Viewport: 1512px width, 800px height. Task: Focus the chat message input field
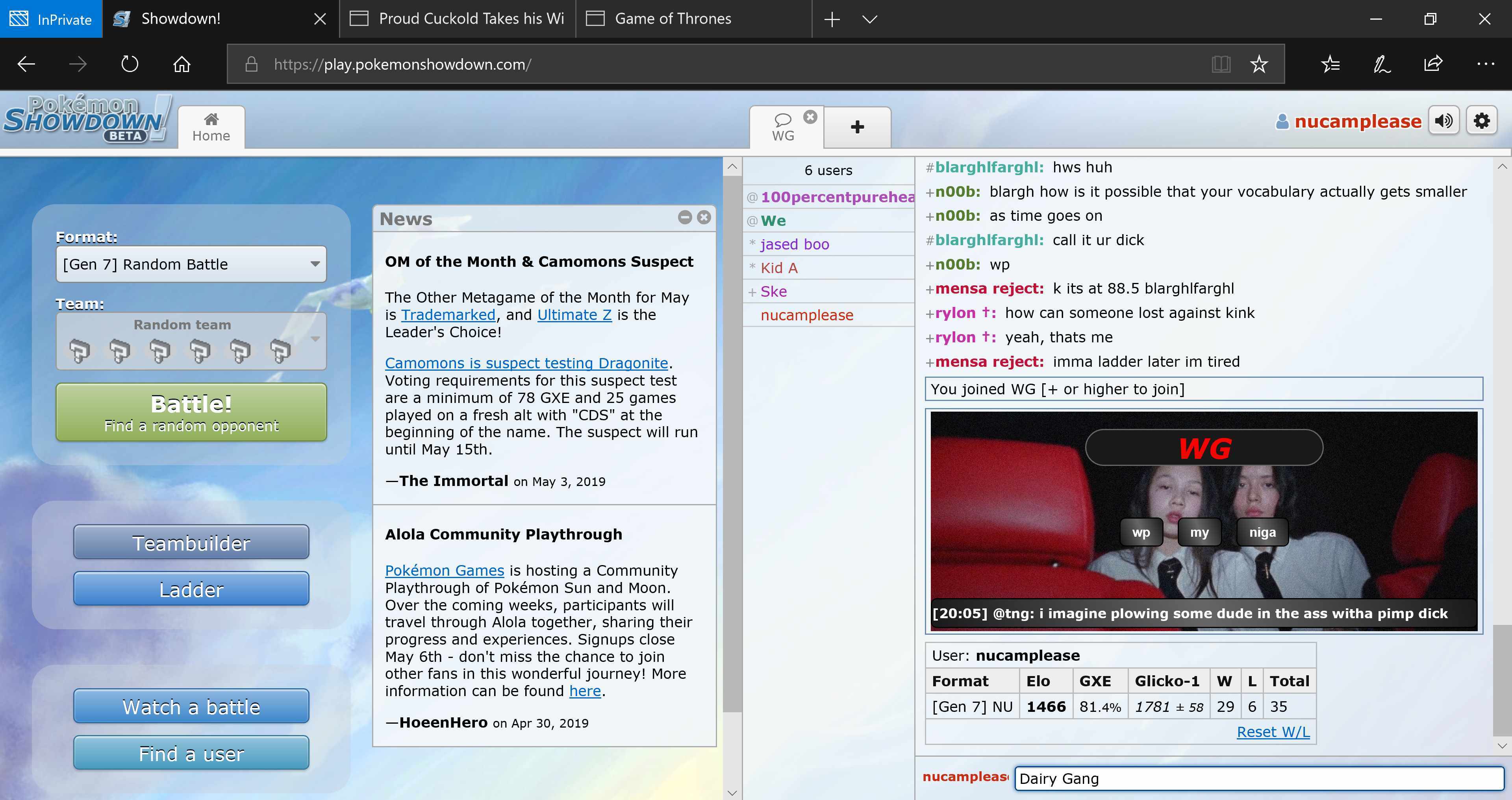pos(1259,778)
